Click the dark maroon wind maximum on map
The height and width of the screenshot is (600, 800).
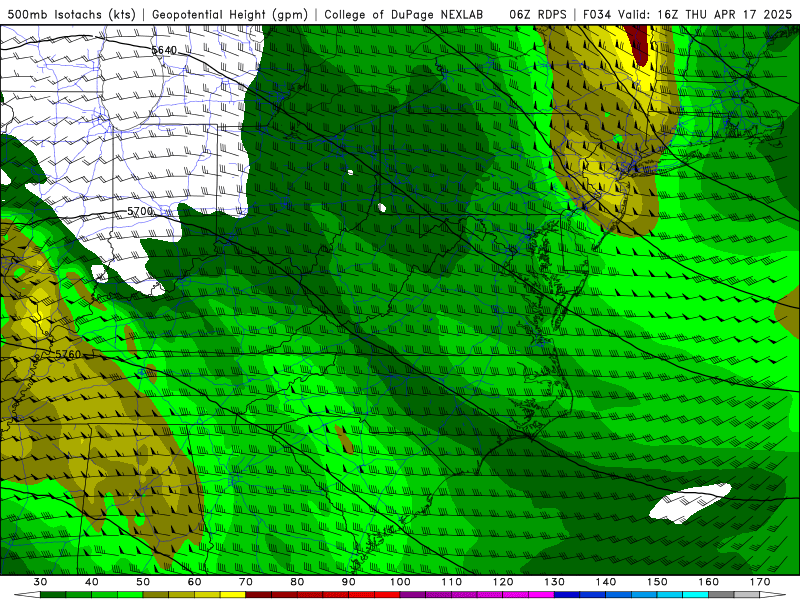pos(638,44)
